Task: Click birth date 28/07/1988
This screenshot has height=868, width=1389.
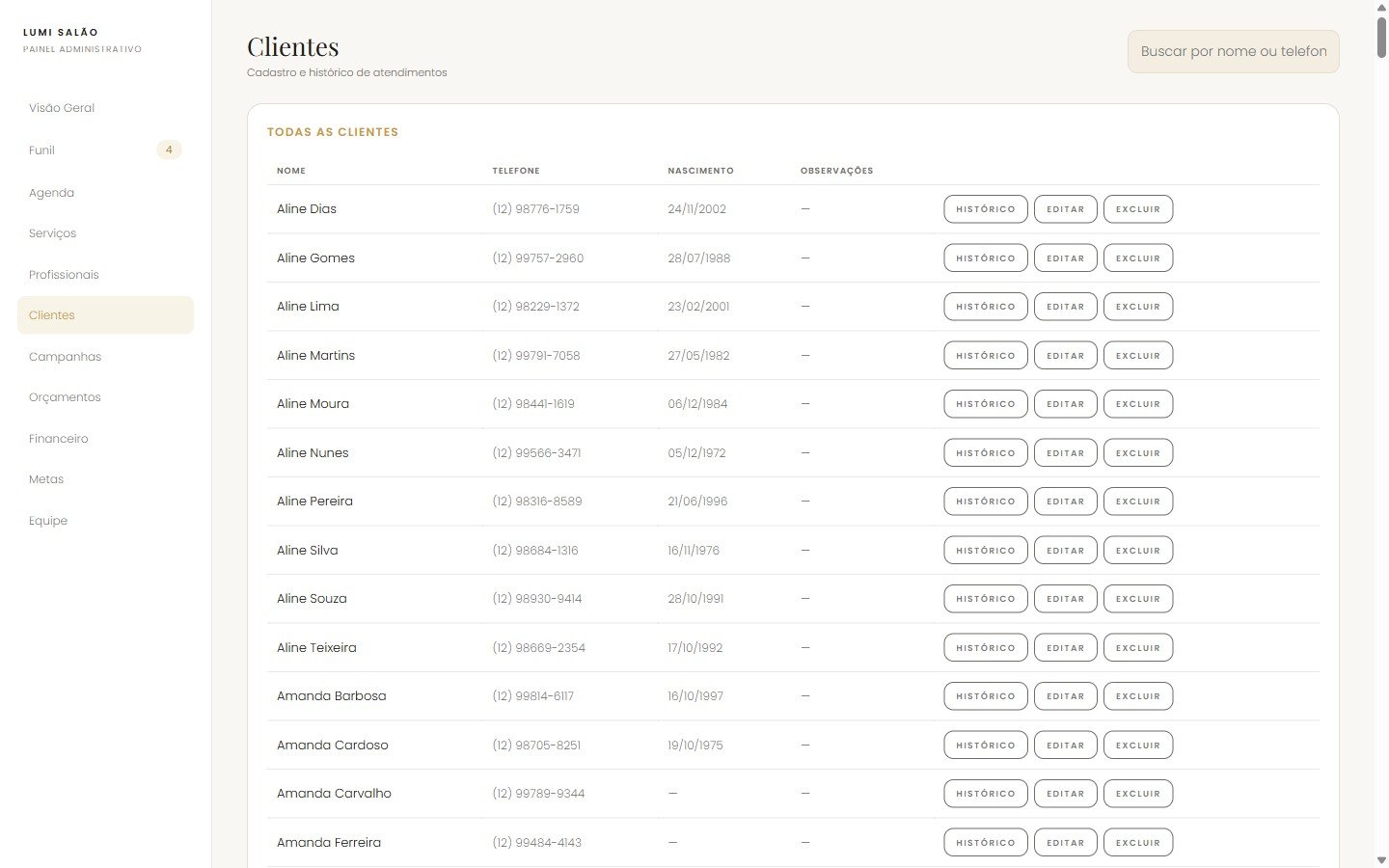Action: click(x=699, y=258)
